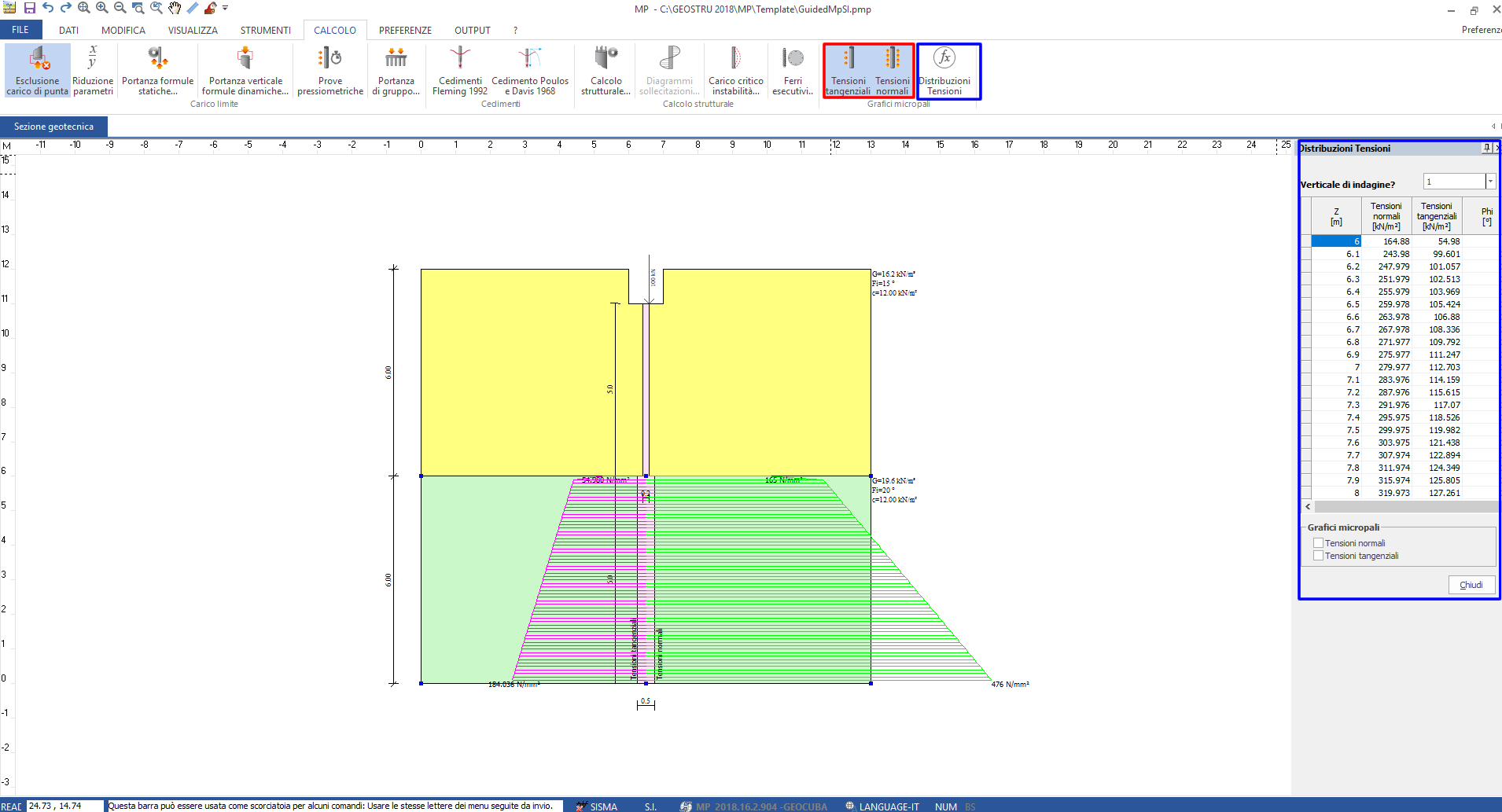Viewport: 1502px width, 812px height.
Task: Select the pan hand tool
Action: coord(175,8)
